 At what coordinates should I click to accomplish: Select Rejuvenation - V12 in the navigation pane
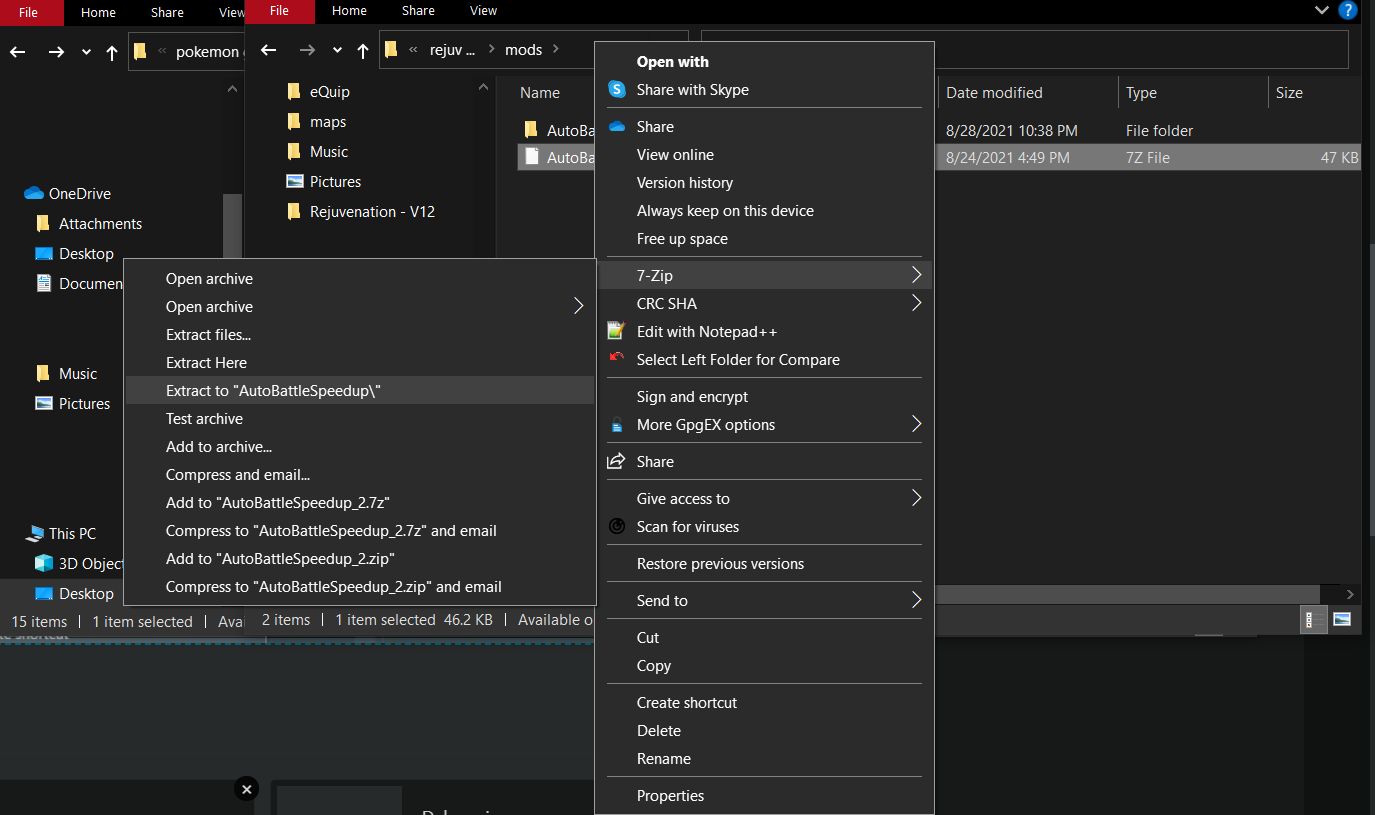click(x=372, y=211)
